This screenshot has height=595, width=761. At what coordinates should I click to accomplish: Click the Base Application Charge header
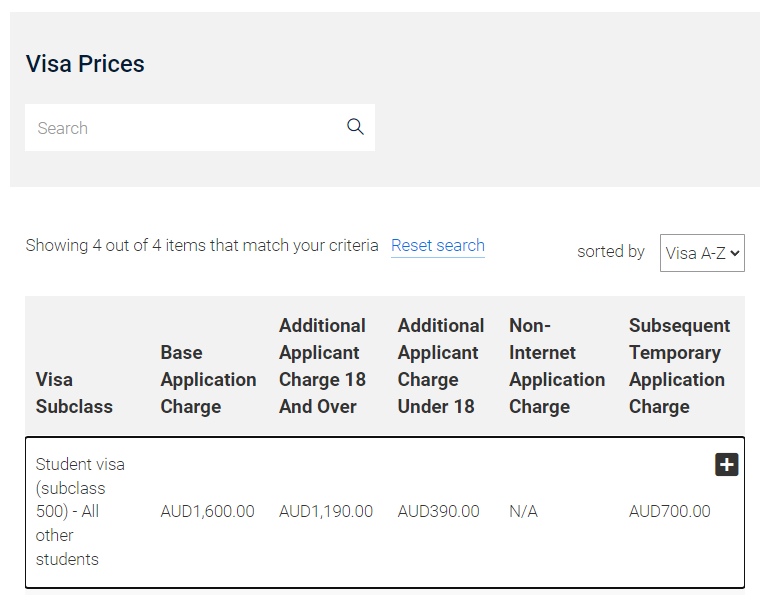click(x=208, y=380)
